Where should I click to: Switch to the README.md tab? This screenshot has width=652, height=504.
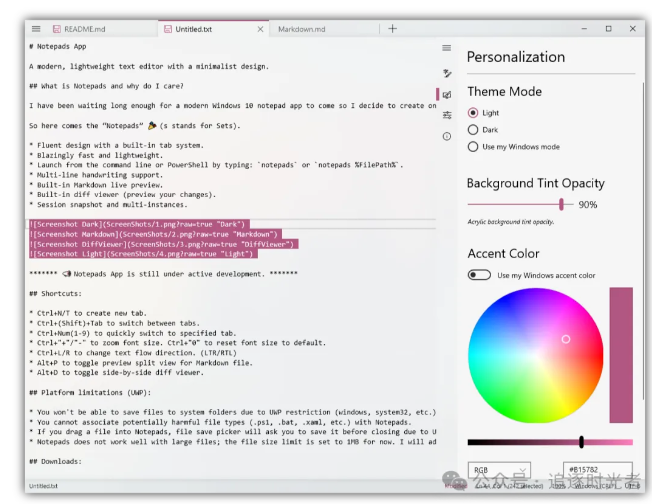(84, 29)
